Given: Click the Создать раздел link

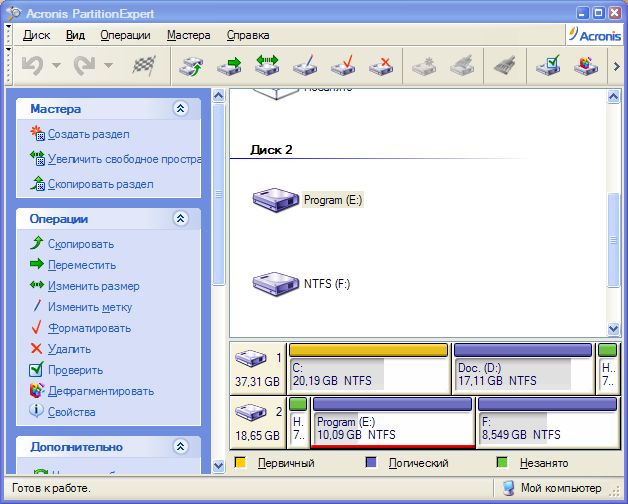Looking at the screenshot, I should coord(89,134).
